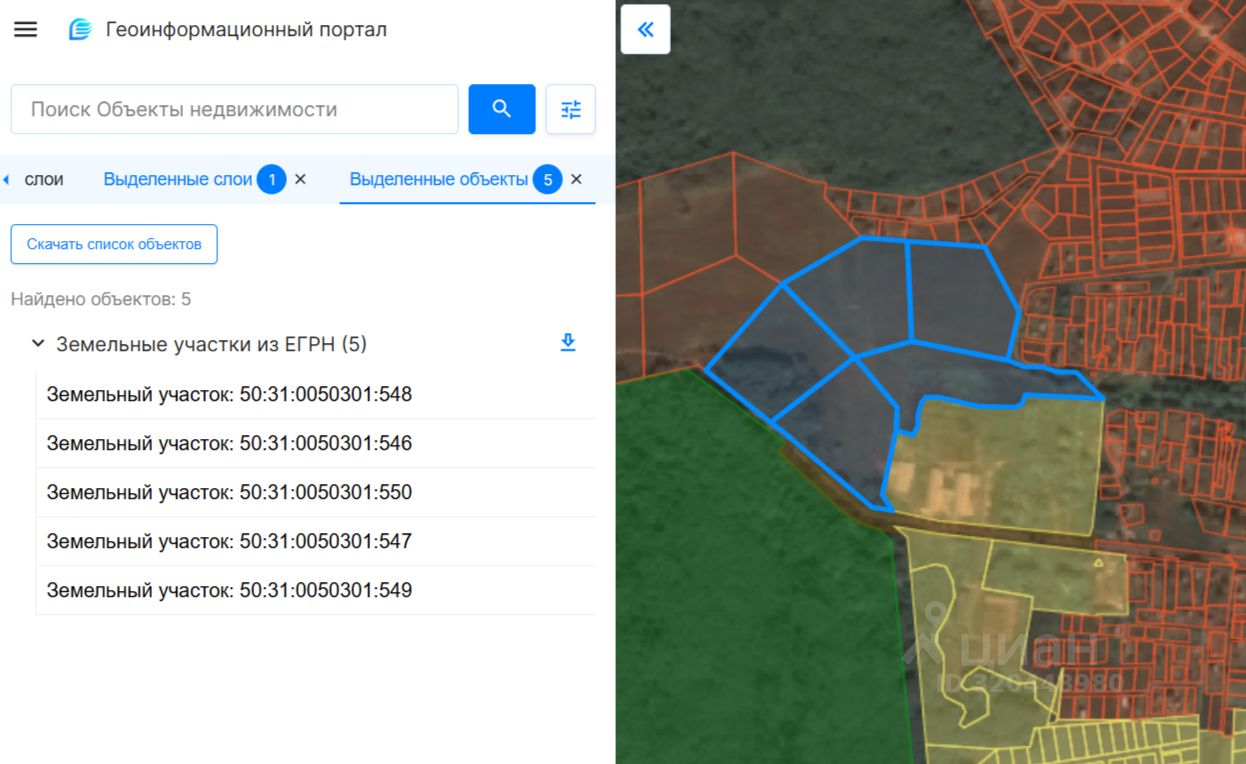
Task: Click land parcel 50:31:0050301:549 in list
Action: (229, 590)
